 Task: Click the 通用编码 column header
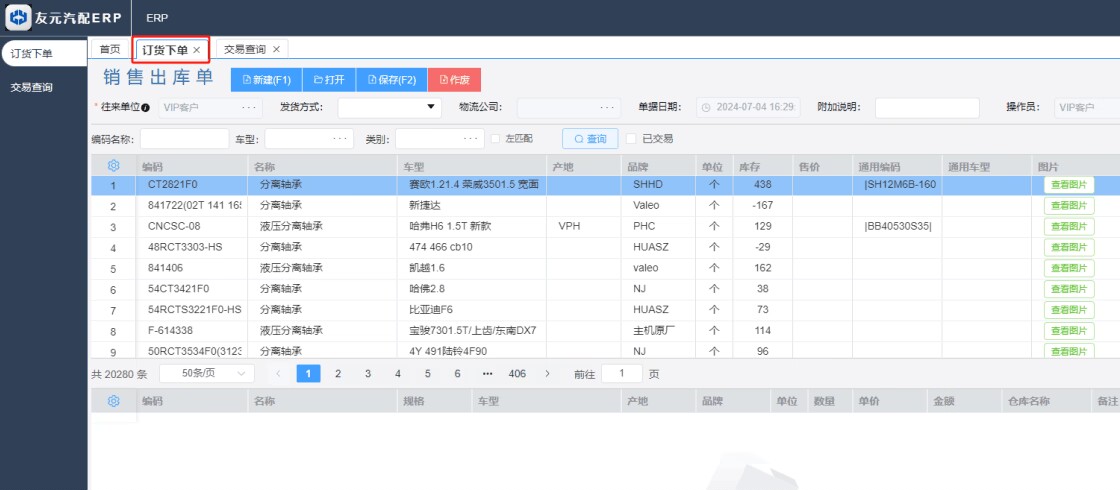[x=896, y=166]
